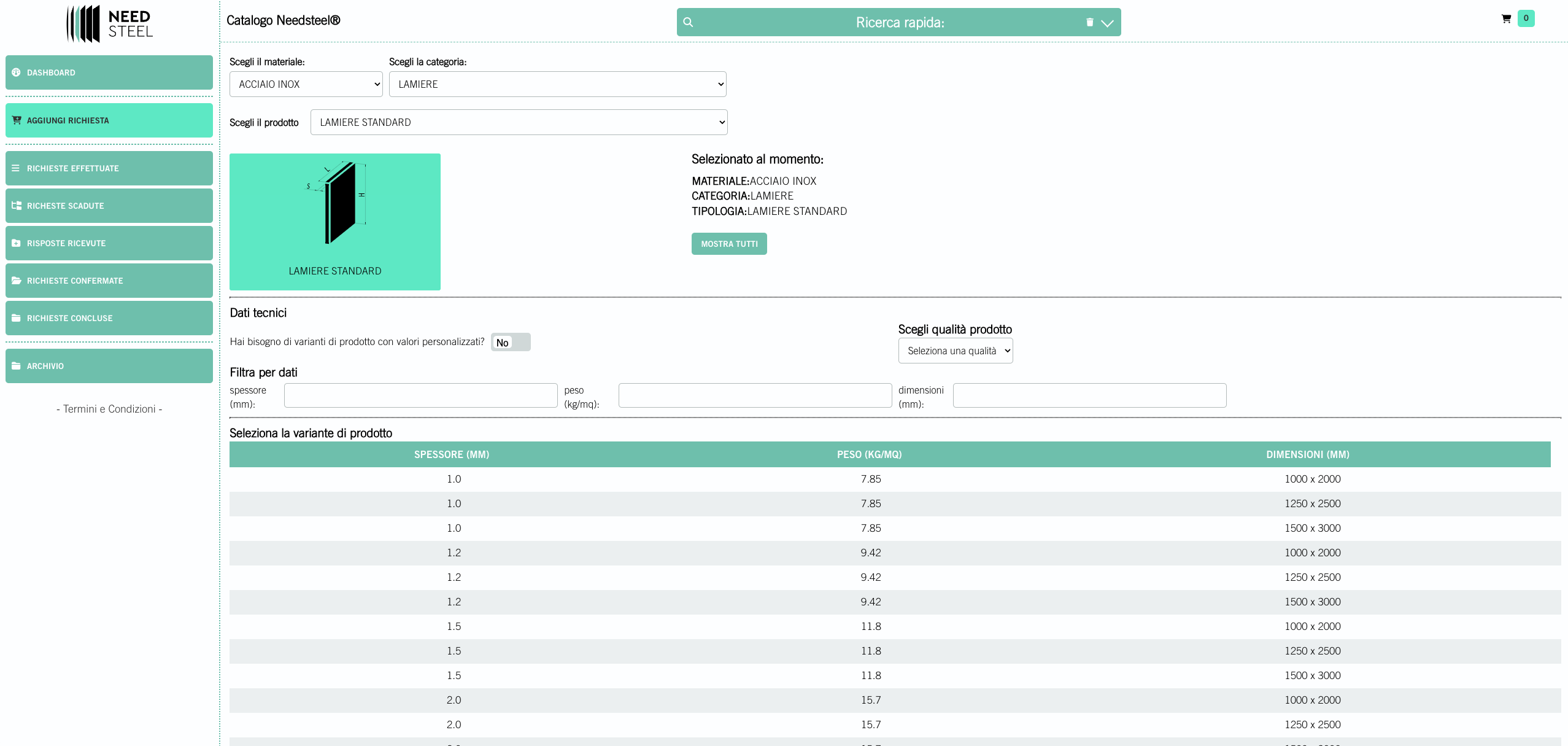Image resolution: width=1568 pixels, height=746 pixels.
Task: Select row 2.0 with 1000 x 2000
Action: point(895,700)
